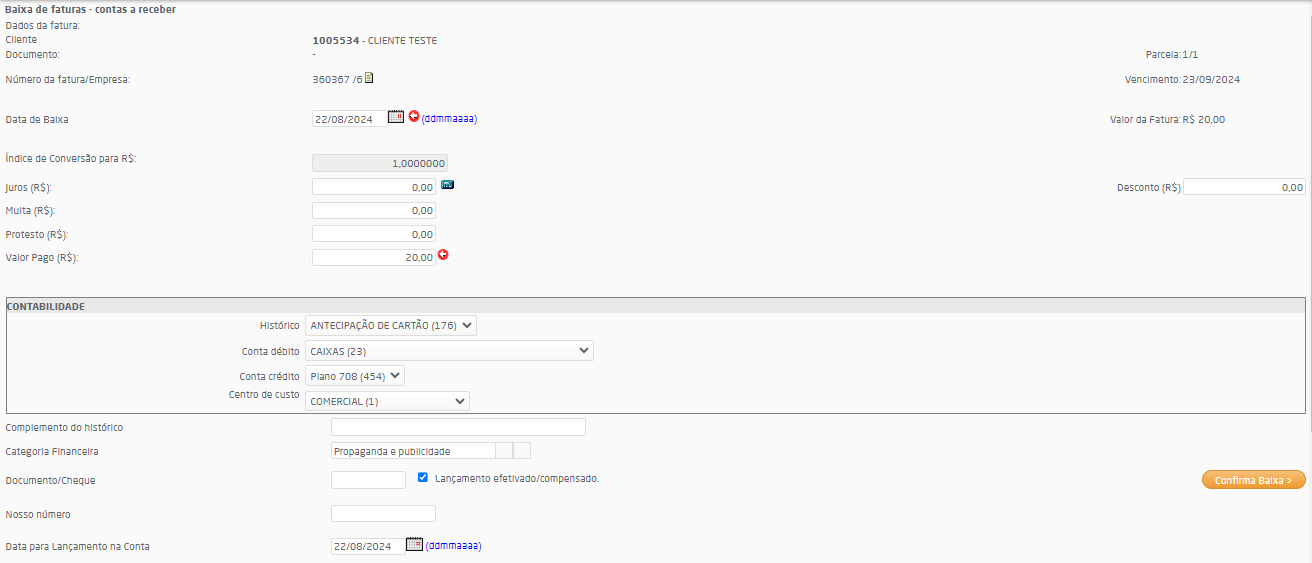The width and height of the screenshot is (1312, 563).
Task: Click client text 1005534 - CLIENTE TESTE
Action: coord(375,41)
